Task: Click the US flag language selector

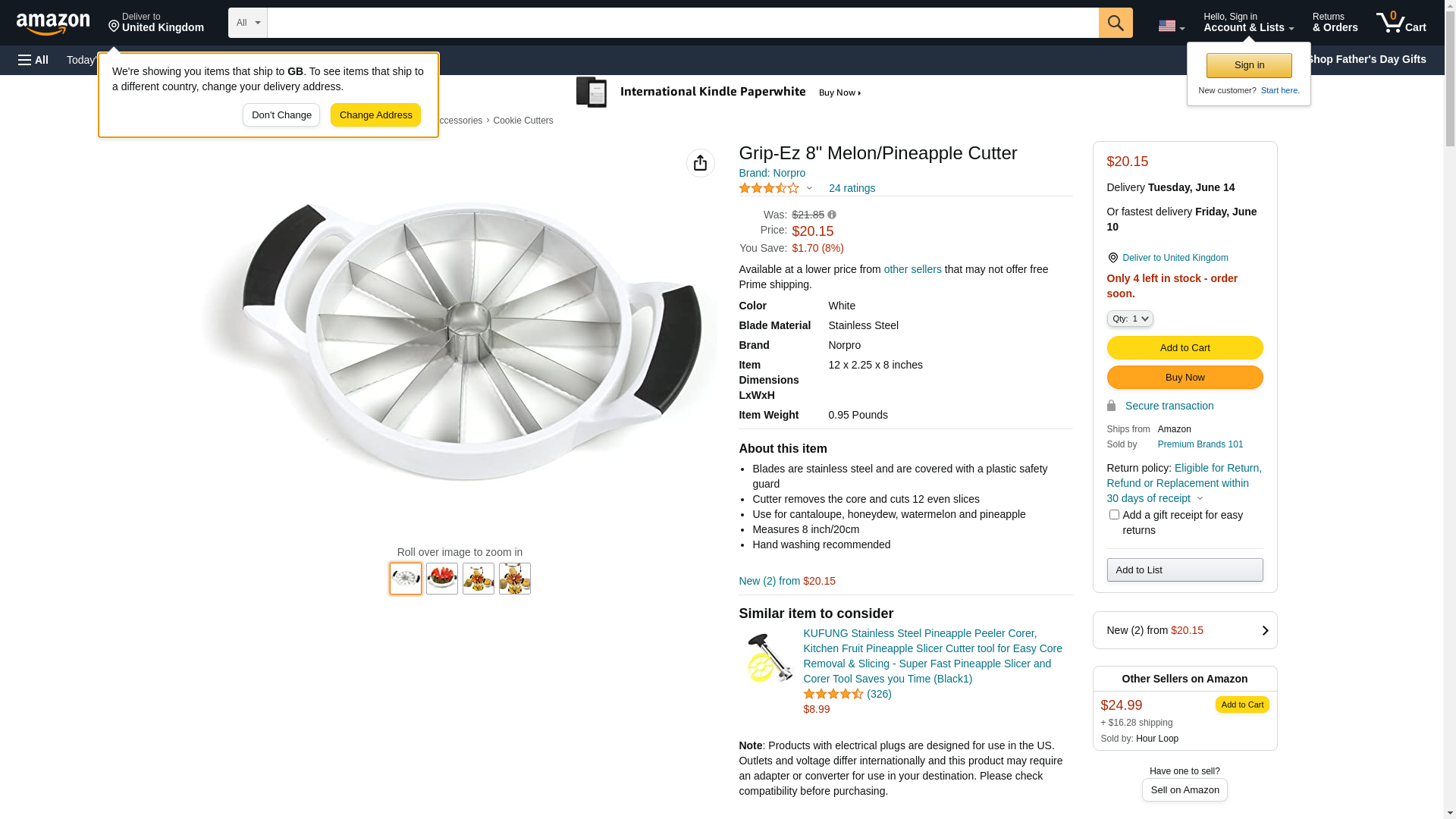Action: point(1171,26)
